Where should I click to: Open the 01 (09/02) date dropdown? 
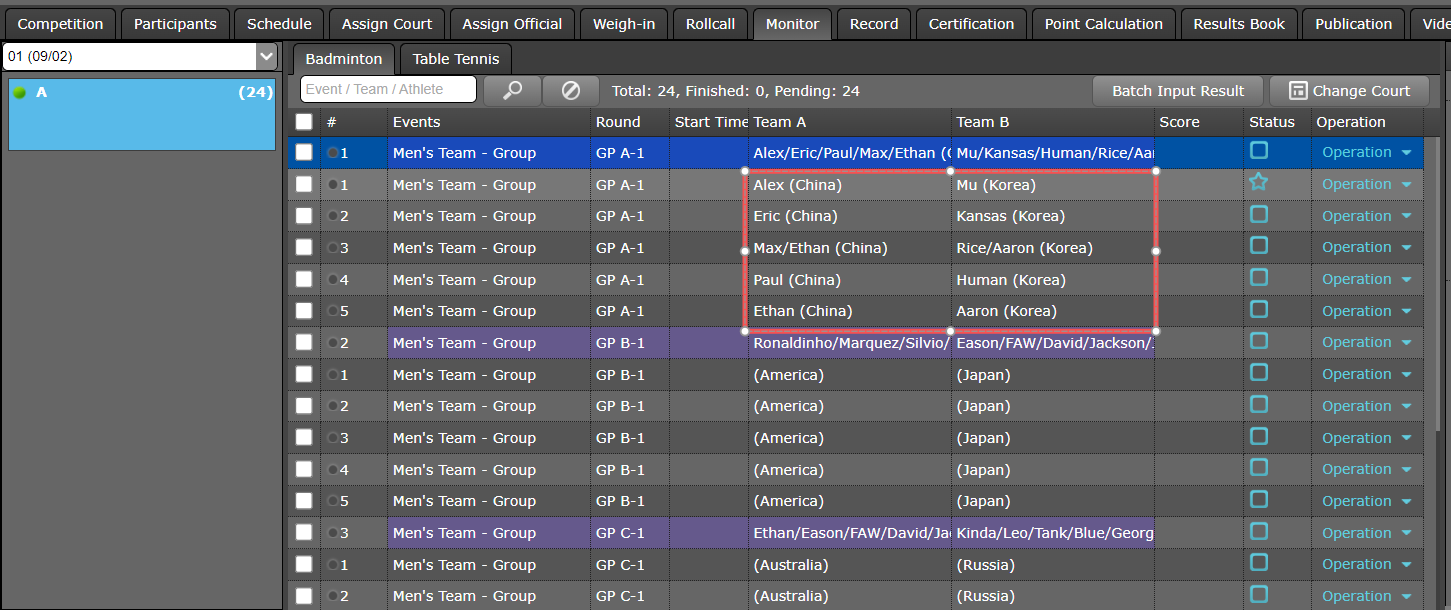(266, 57)
